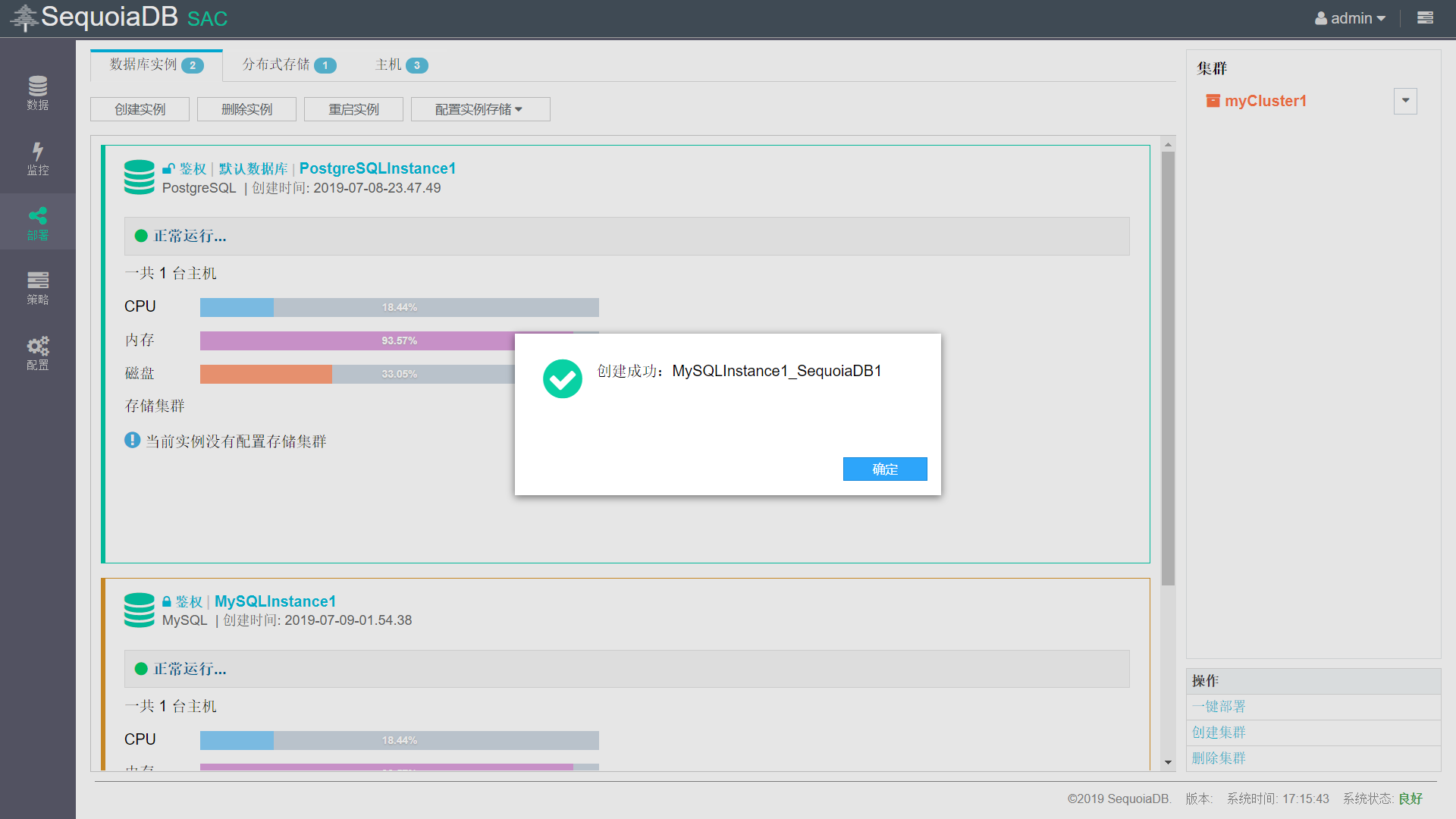This screenshot has height=819, width=1456.
Task: Open the top-right menu list icon
Action: pyautogui.click(x=1425, y=17)
